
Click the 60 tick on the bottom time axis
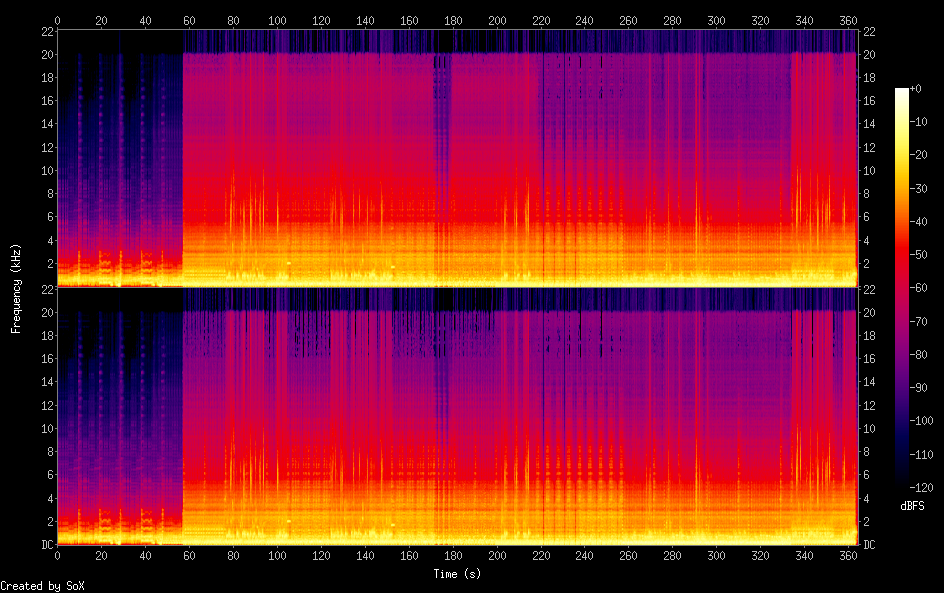(x=189, y=556)
